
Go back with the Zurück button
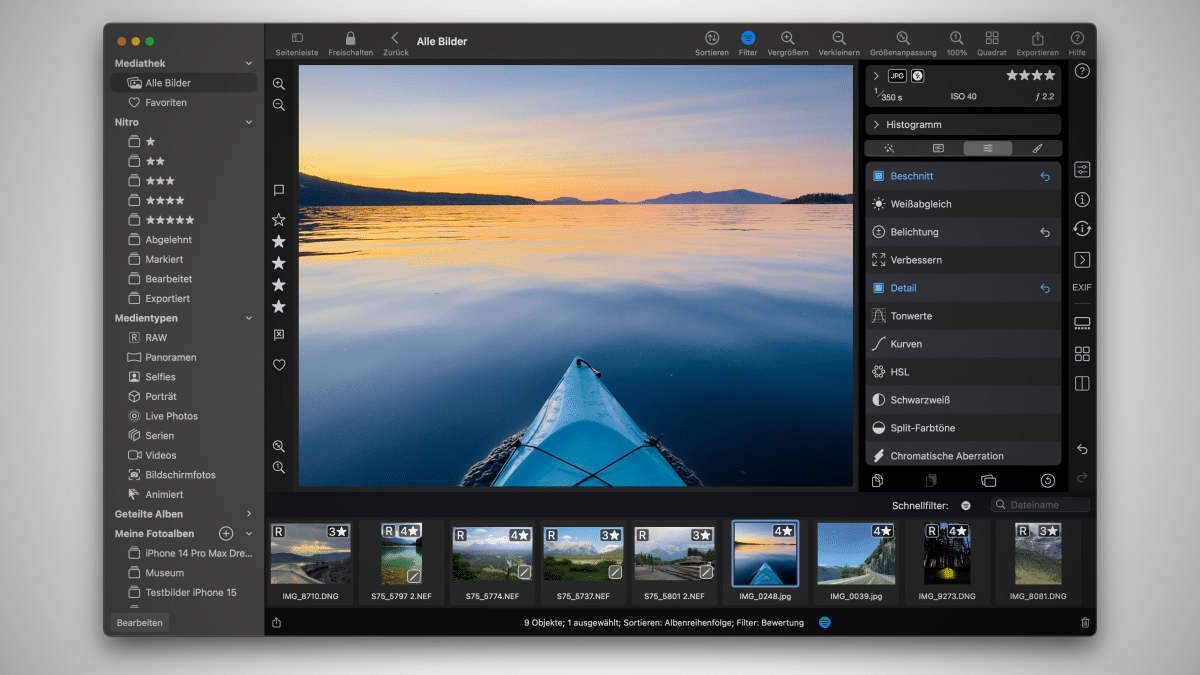click(x=395, y=38)
